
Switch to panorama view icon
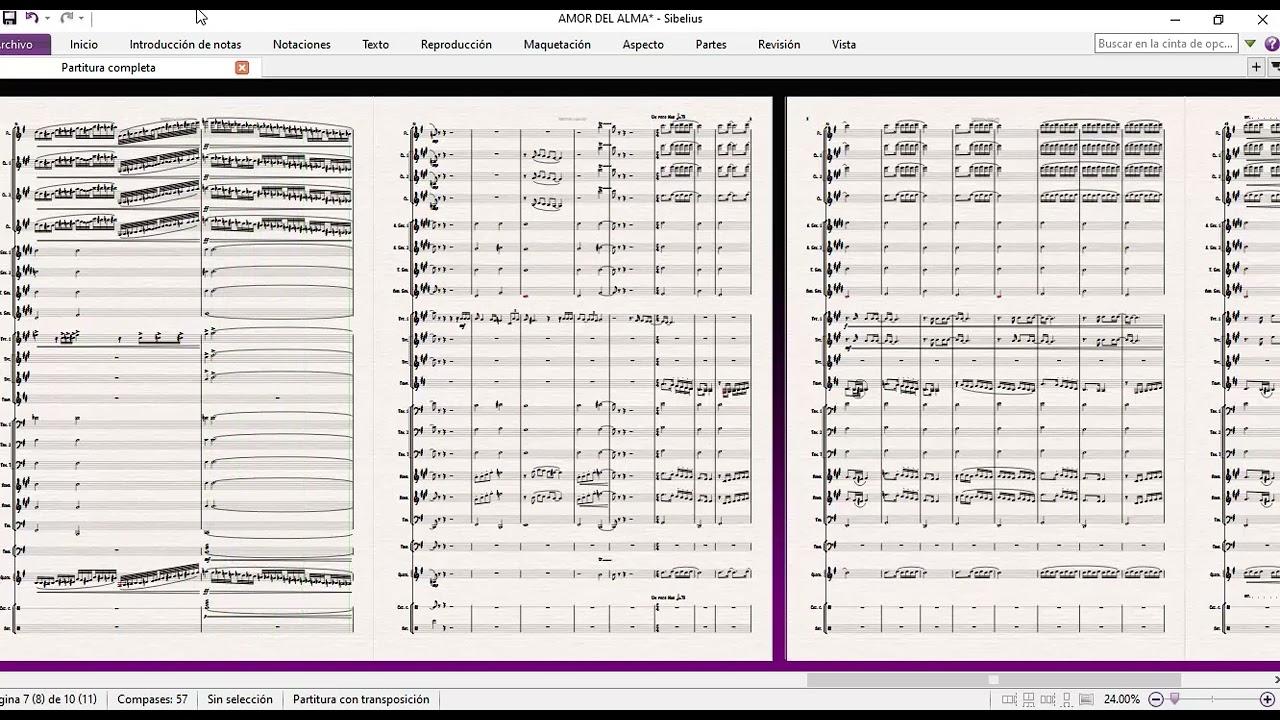click(x=1087, y=699)
